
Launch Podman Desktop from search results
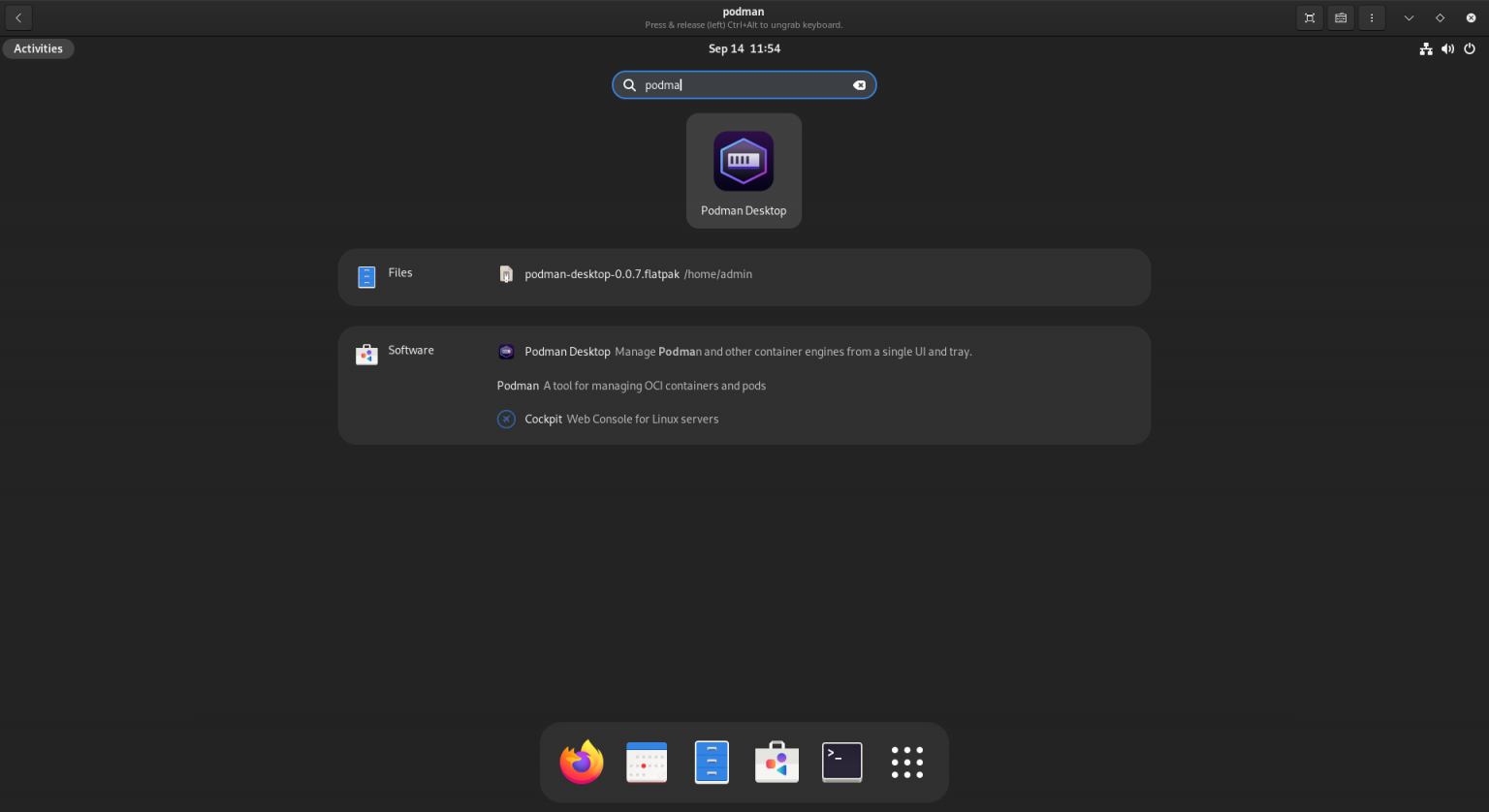744,171
